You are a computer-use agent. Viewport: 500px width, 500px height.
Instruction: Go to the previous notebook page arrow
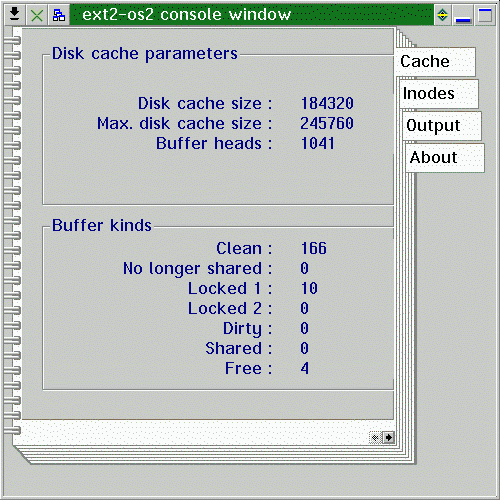click(375, 437)
